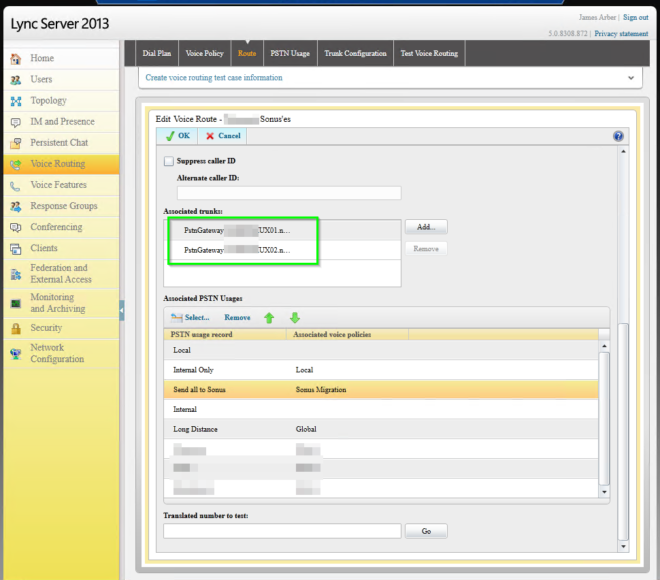Move PSTN usage down with green arrow
Image resolution: width=660 pixels, height=580 pixels.
click(294, 318)
